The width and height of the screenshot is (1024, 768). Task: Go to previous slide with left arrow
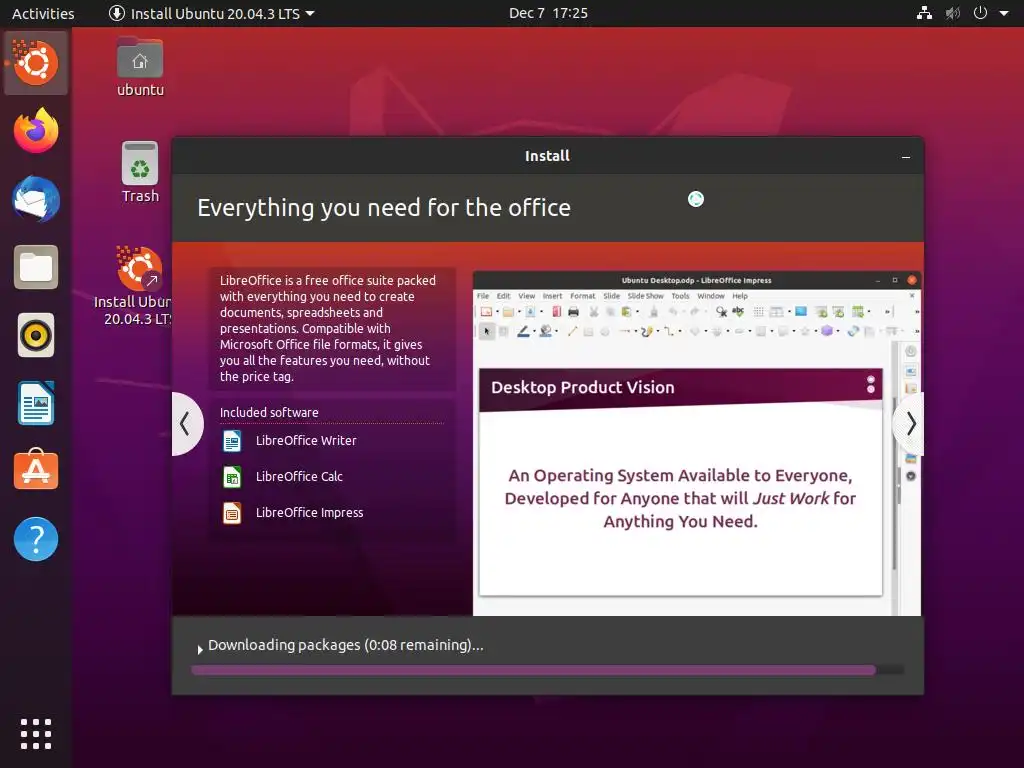pyautogui.click(x=187, y=424)
